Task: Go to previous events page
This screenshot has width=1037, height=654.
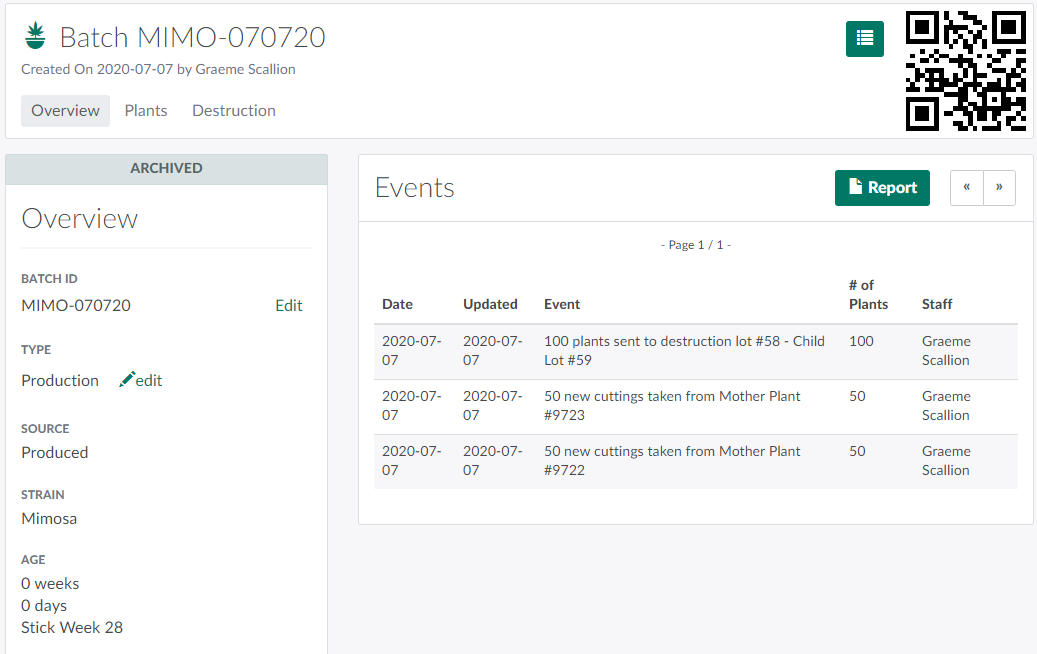Action: pyautogui.click(x=967, y=188)
